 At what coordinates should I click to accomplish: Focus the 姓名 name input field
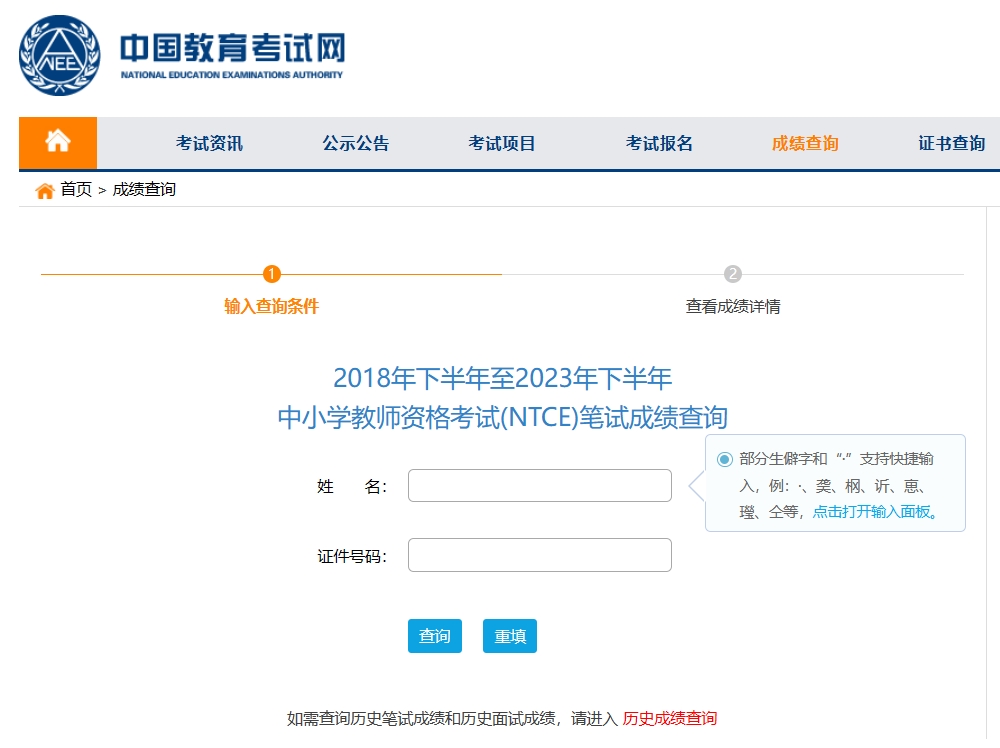(539, 486)
